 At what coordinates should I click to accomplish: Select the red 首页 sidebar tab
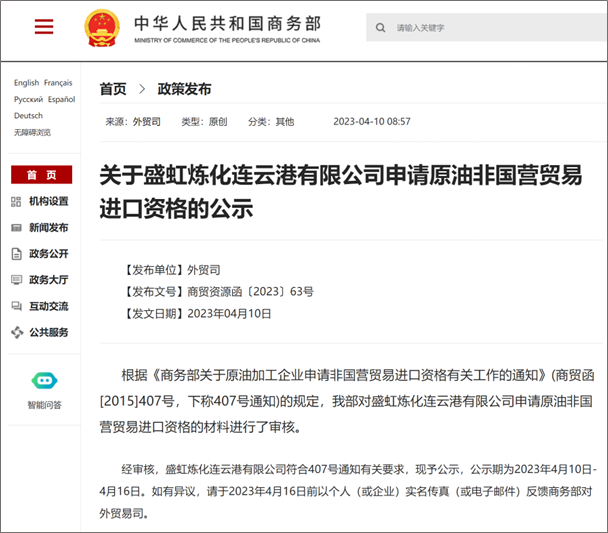(41, 175)
